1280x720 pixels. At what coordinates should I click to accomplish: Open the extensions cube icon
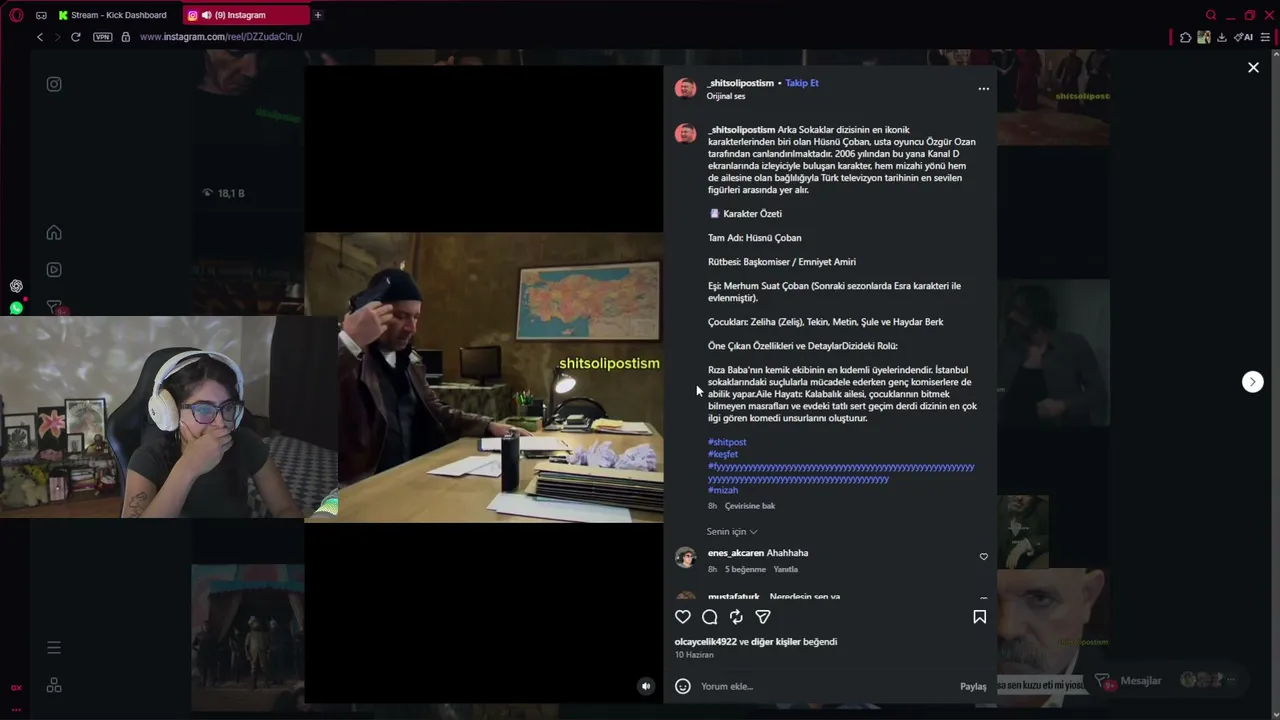1186,37
